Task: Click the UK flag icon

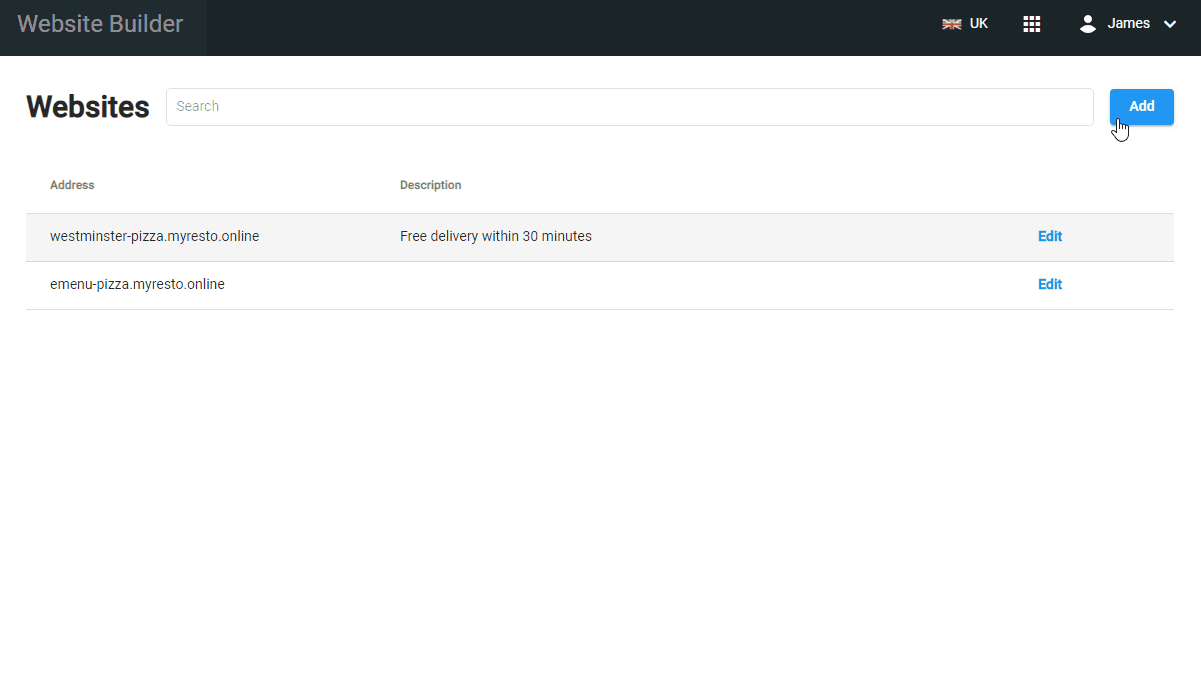Action: [951, 24]
